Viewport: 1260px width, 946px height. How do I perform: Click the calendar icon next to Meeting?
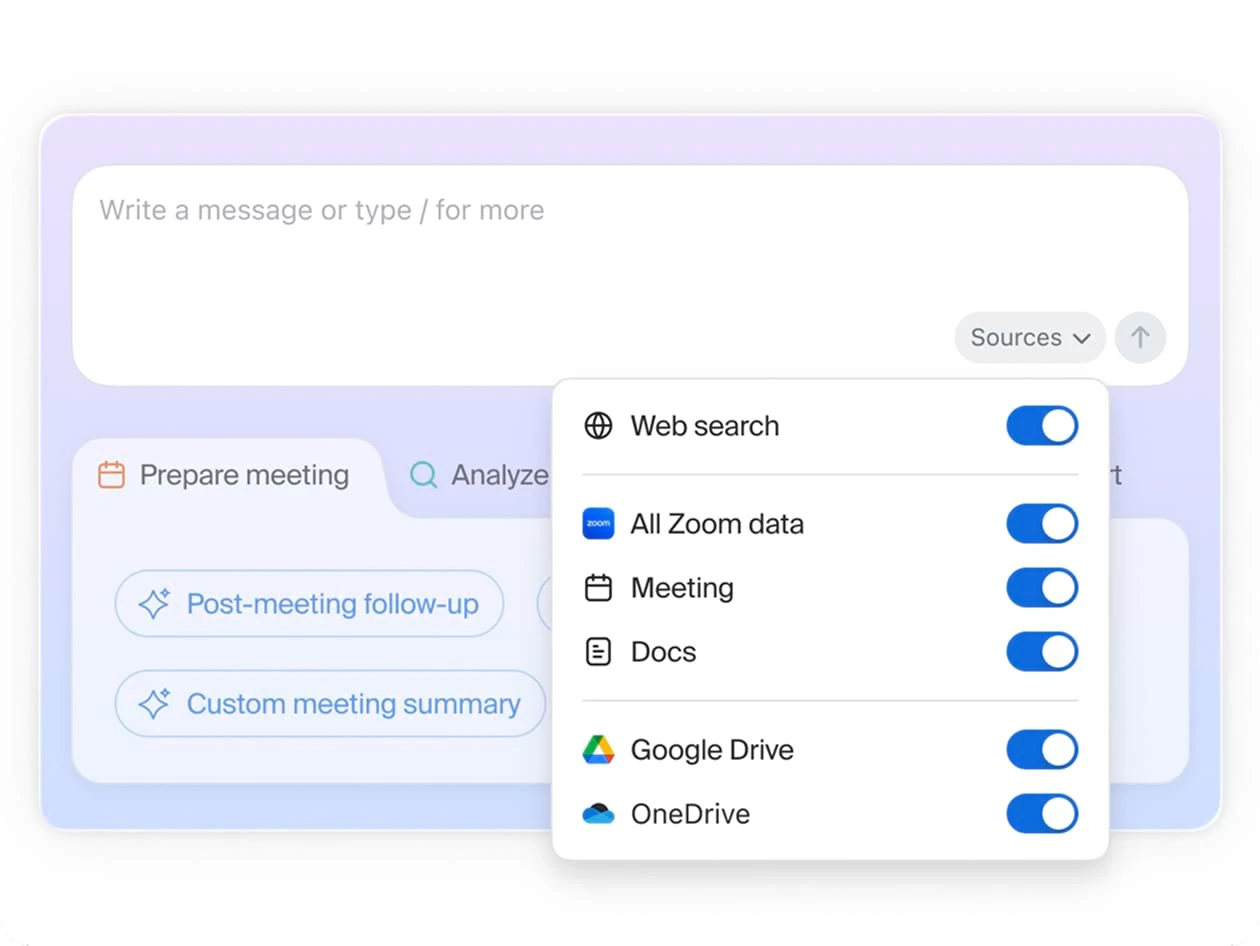coord(598,588)
